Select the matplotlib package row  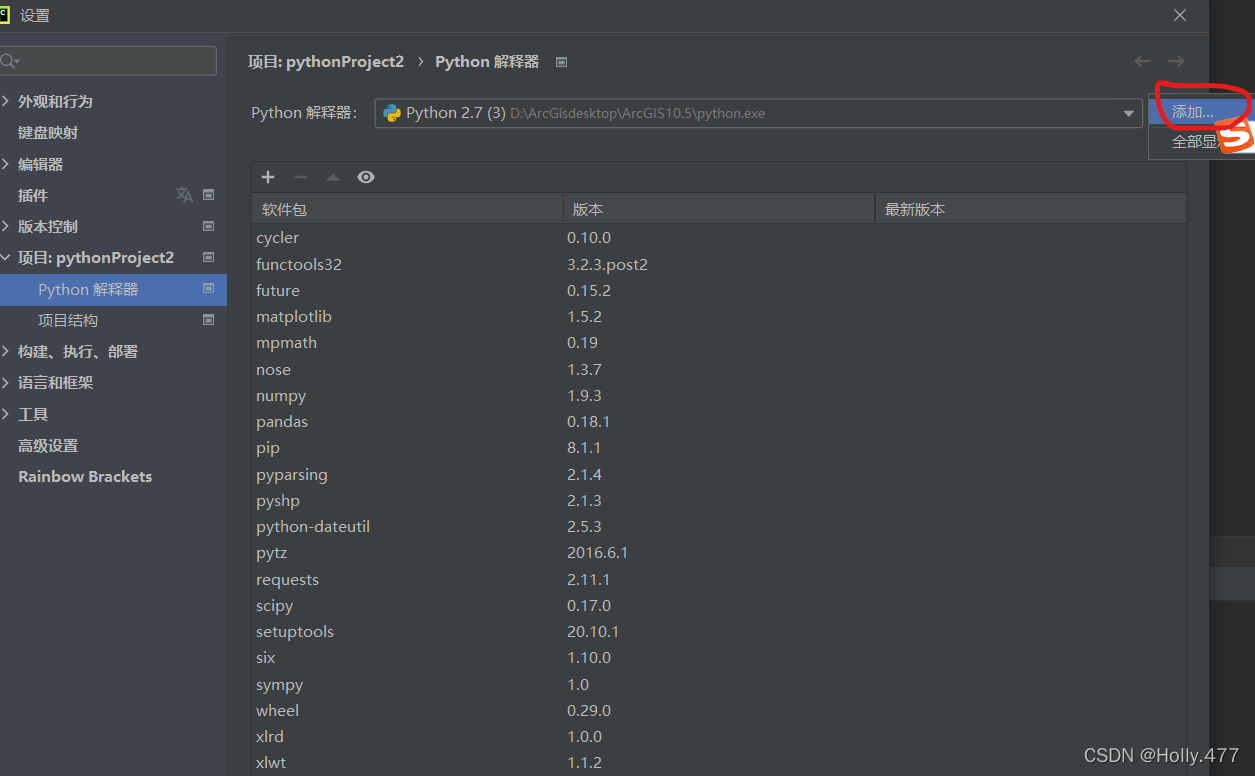click(719, 316)
